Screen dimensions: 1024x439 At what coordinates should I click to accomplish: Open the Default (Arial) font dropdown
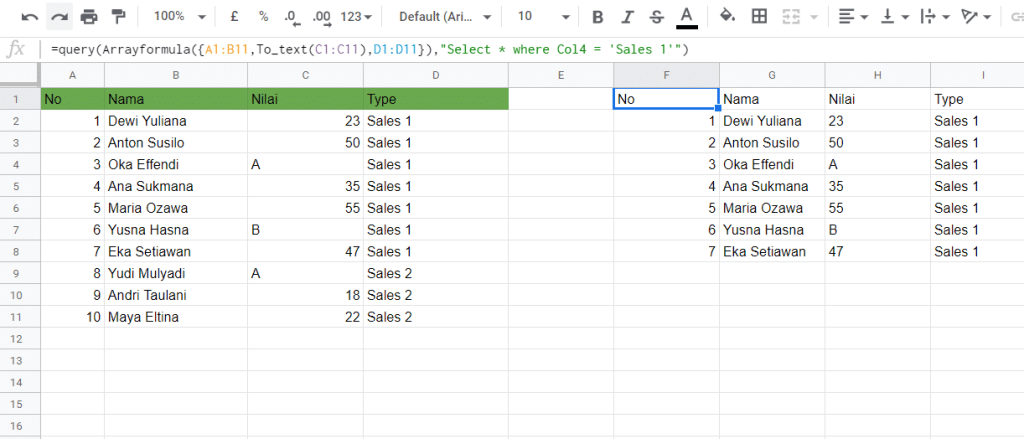click(x=443, y=17)
